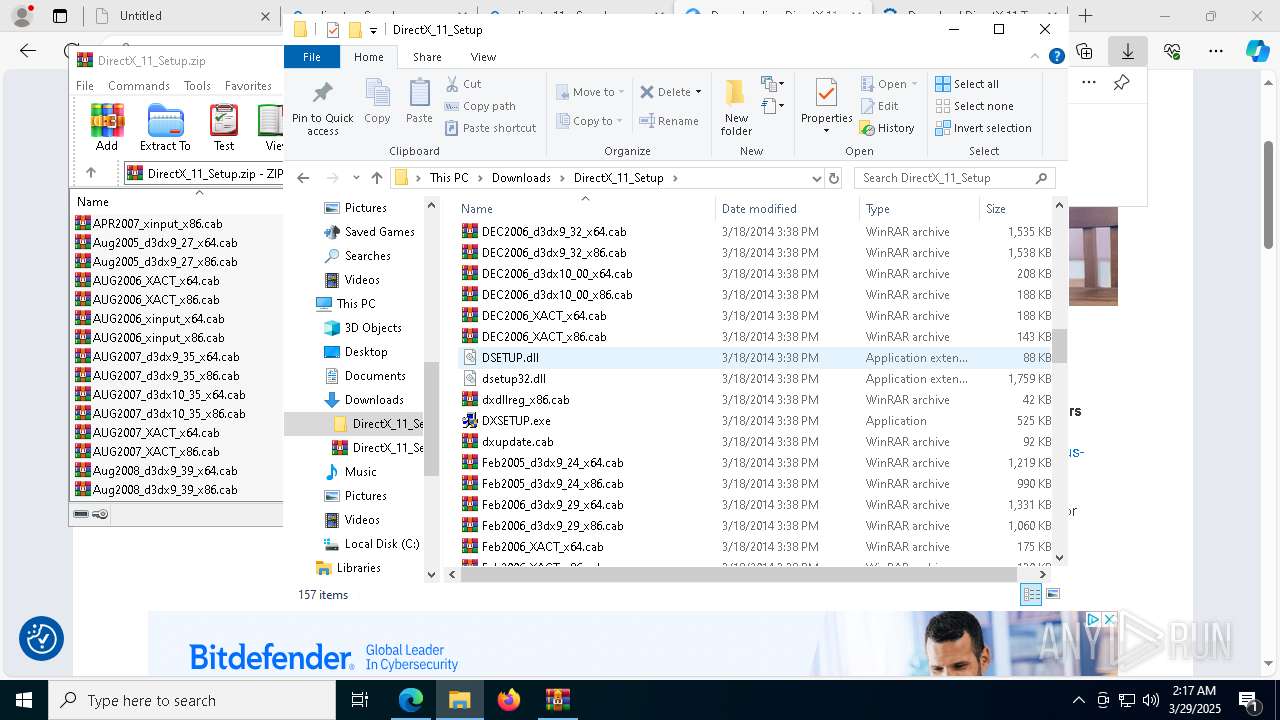
Task: Click the Paste ribbon icon
Action: pyautogui.click(x=419, y=102)
